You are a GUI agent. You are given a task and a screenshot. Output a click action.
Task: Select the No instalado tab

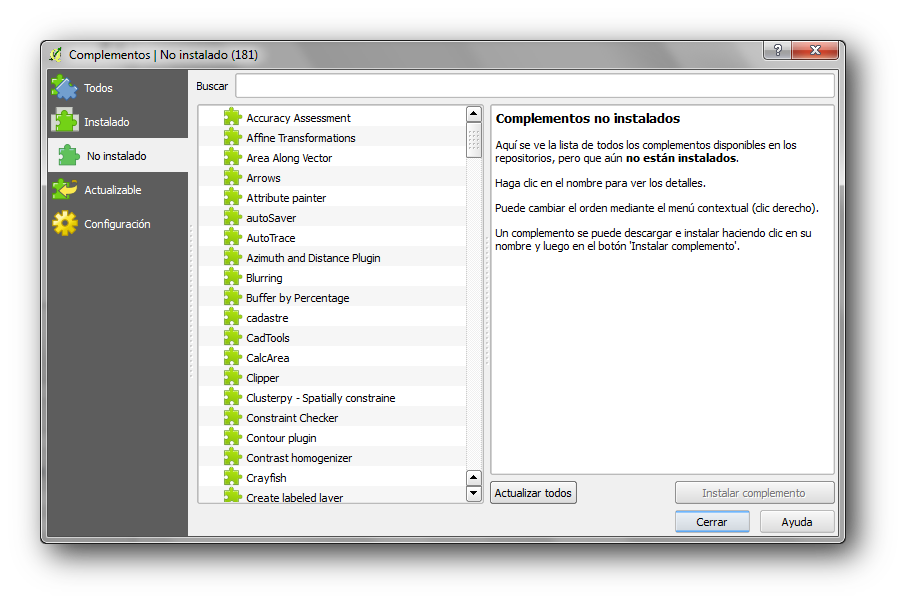coord(117,155)
